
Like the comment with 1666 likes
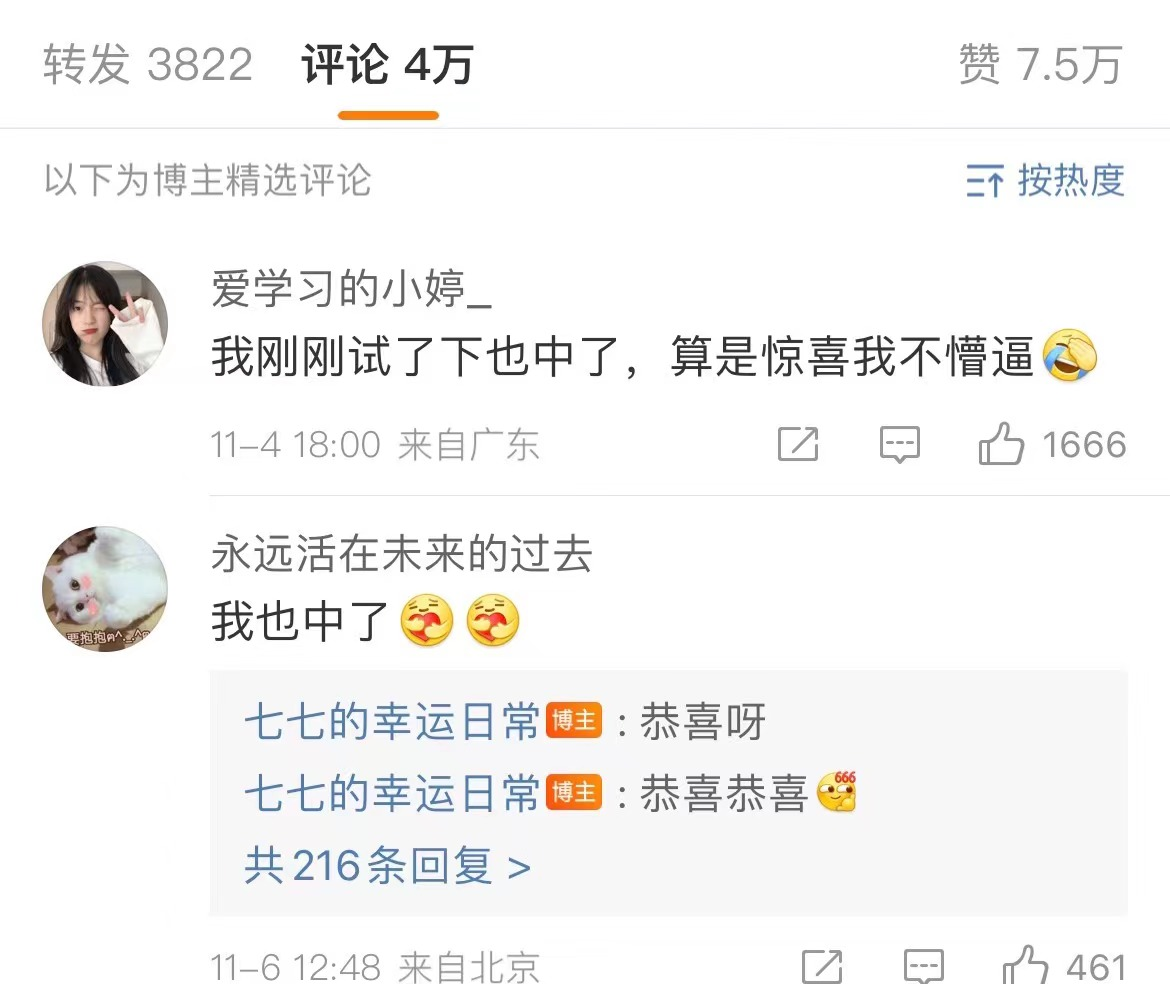pyautogui.click(x=1001, y=443)
